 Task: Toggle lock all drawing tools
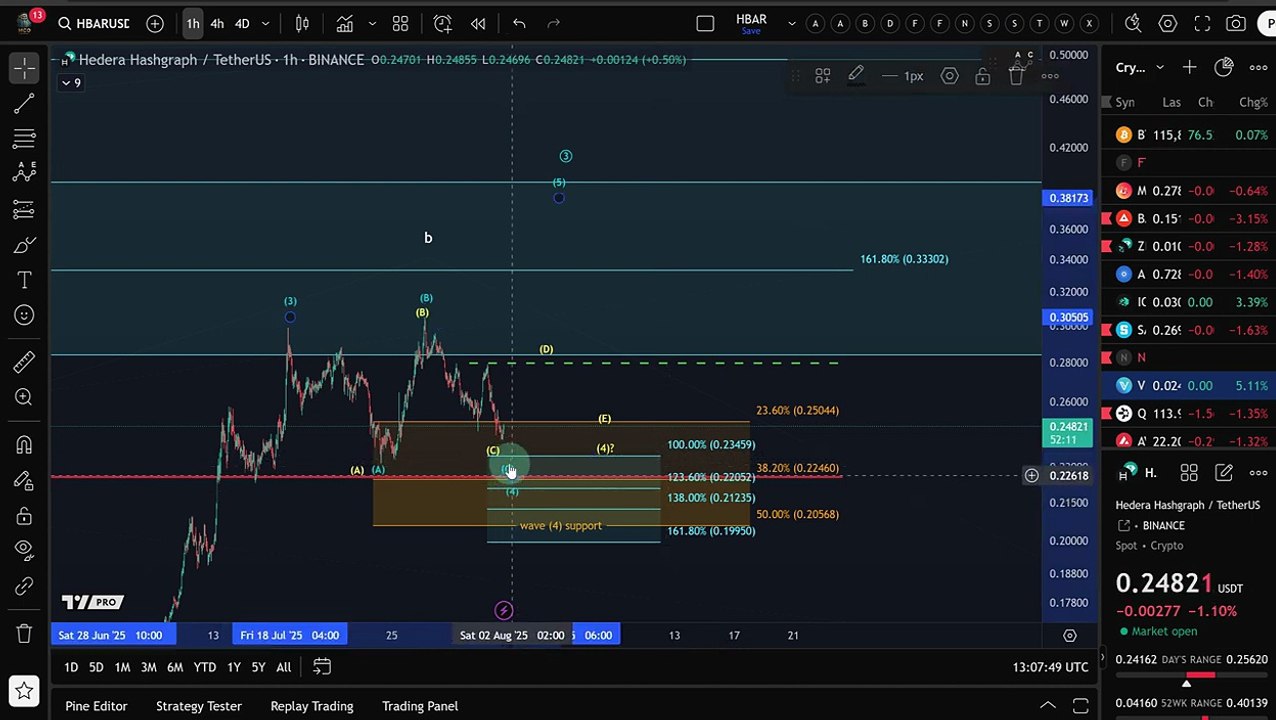pyautogui.click(x=25, y=516)
